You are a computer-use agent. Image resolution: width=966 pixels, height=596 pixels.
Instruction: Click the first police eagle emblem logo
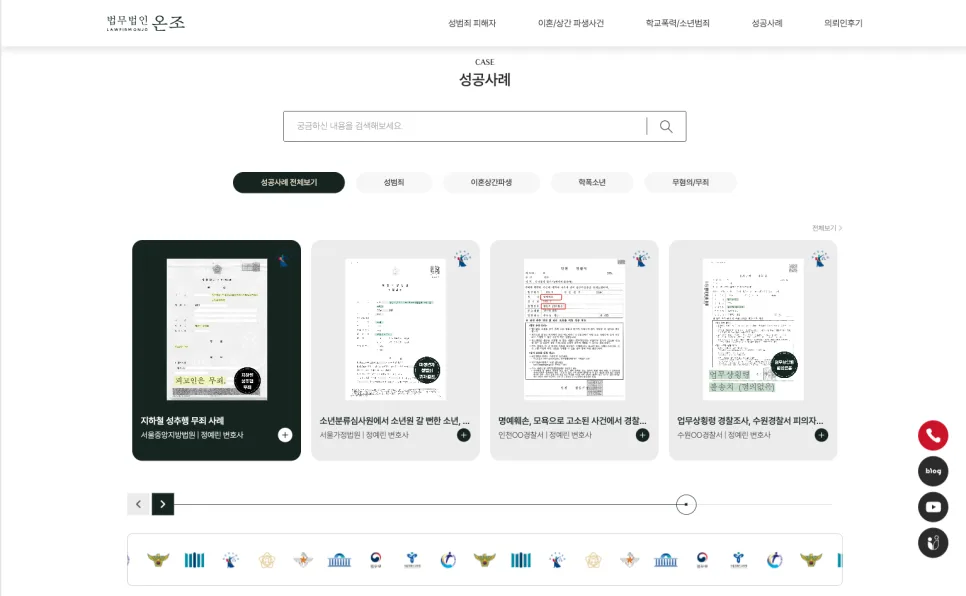[158, 560]
